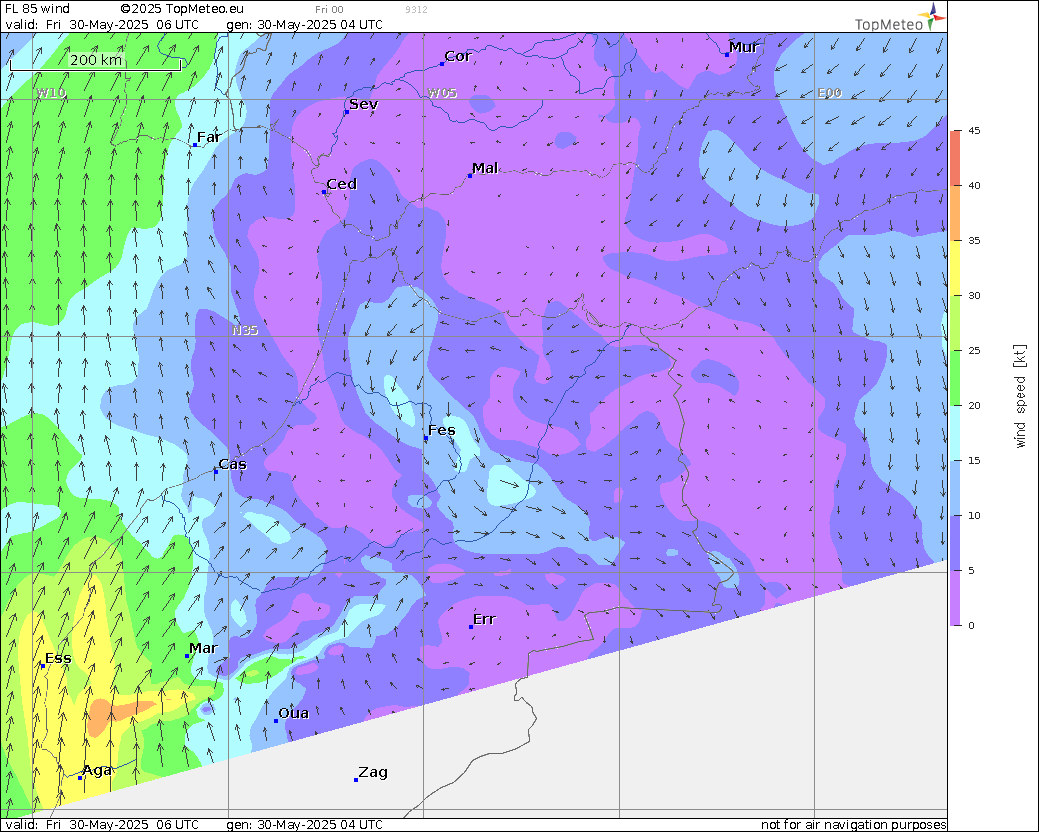Click the 9312 number in the header
The height and width of the screenshot is (832, 1039).
tap(416, 10)
